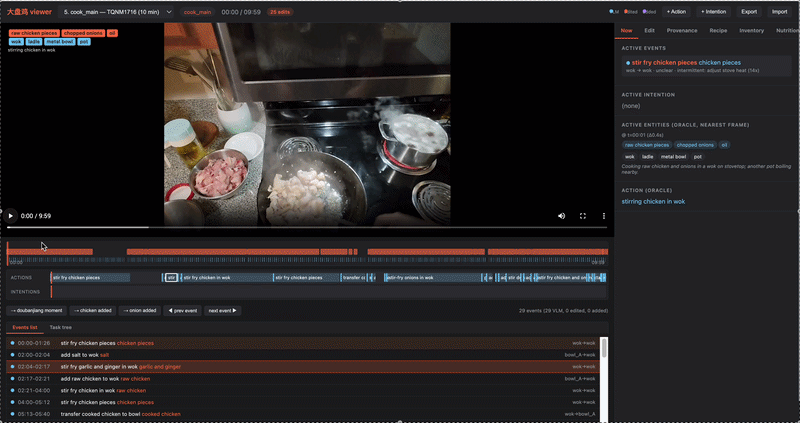
Task: Click the 25 edits badge
Action: tap(280, 12)
